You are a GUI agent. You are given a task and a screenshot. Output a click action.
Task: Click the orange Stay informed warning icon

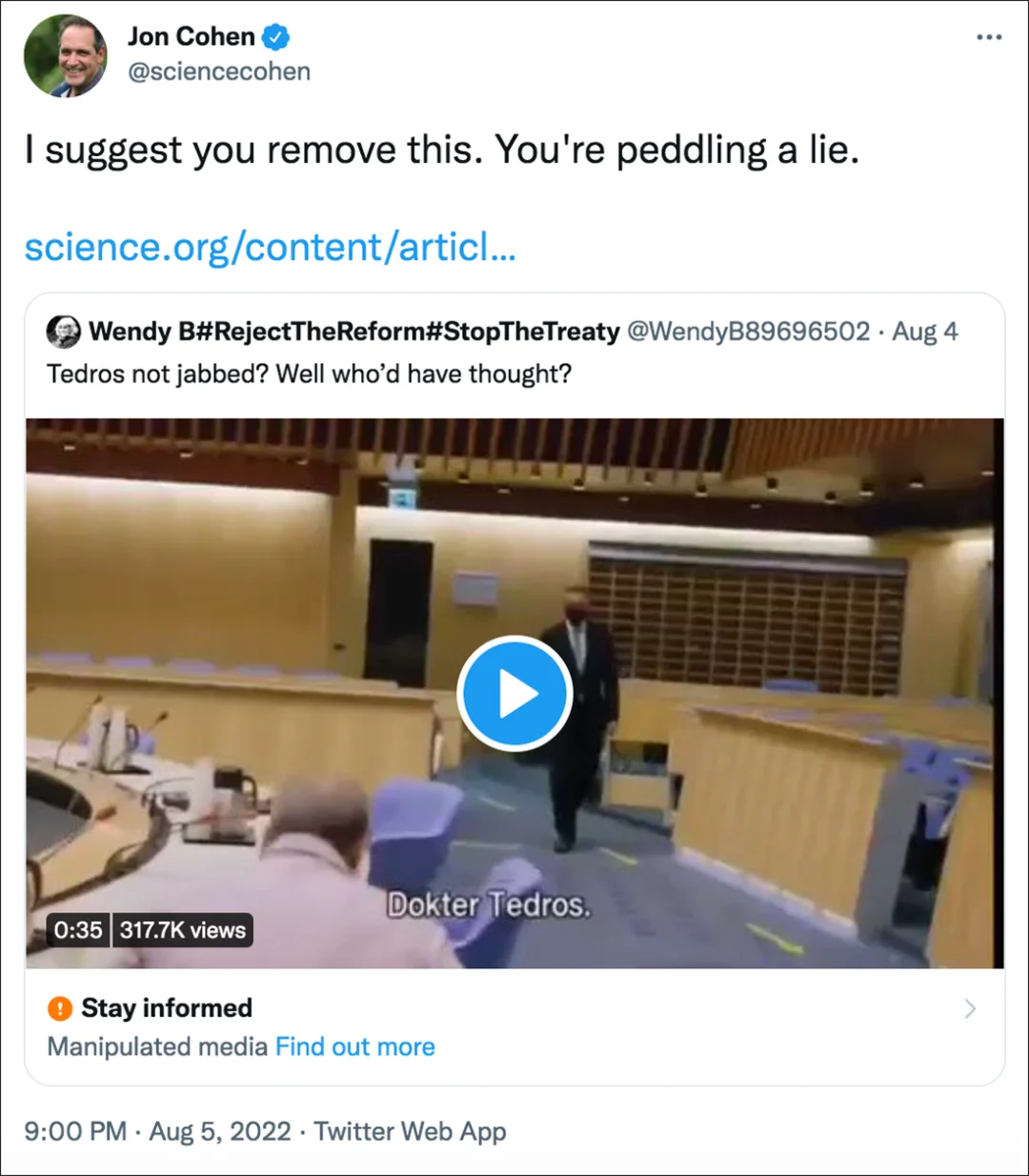click(60, 1008)
